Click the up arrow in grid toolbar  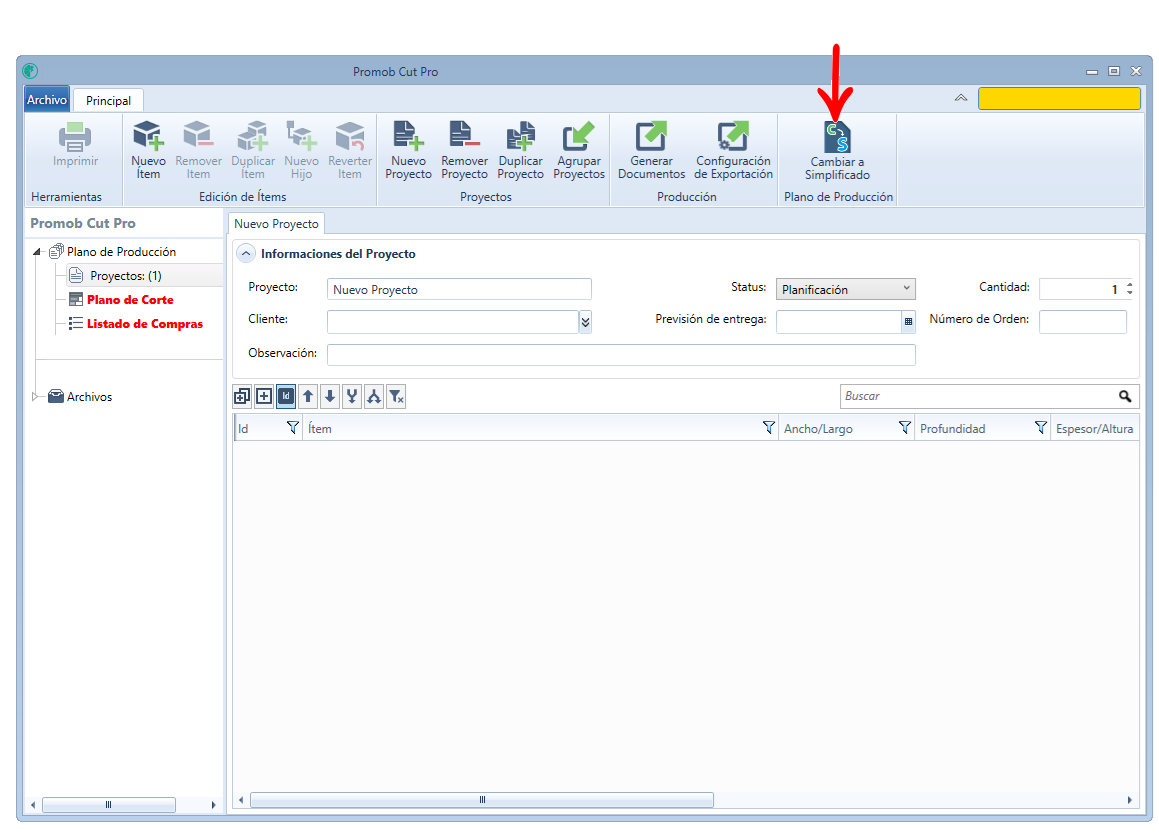pos(308,397)
